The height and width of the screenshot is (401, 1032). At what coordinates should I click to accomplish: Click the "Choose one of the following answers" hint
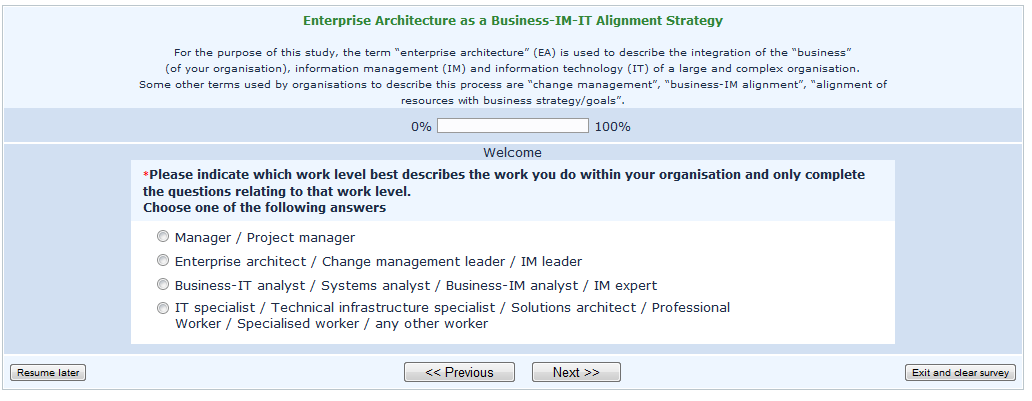click(x=264, y=208)
